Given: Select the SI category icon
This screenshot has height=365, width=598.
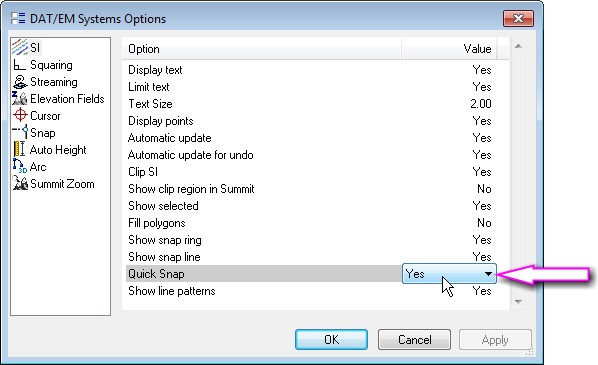Looking at the screenshot, I should tap(19, 48).
